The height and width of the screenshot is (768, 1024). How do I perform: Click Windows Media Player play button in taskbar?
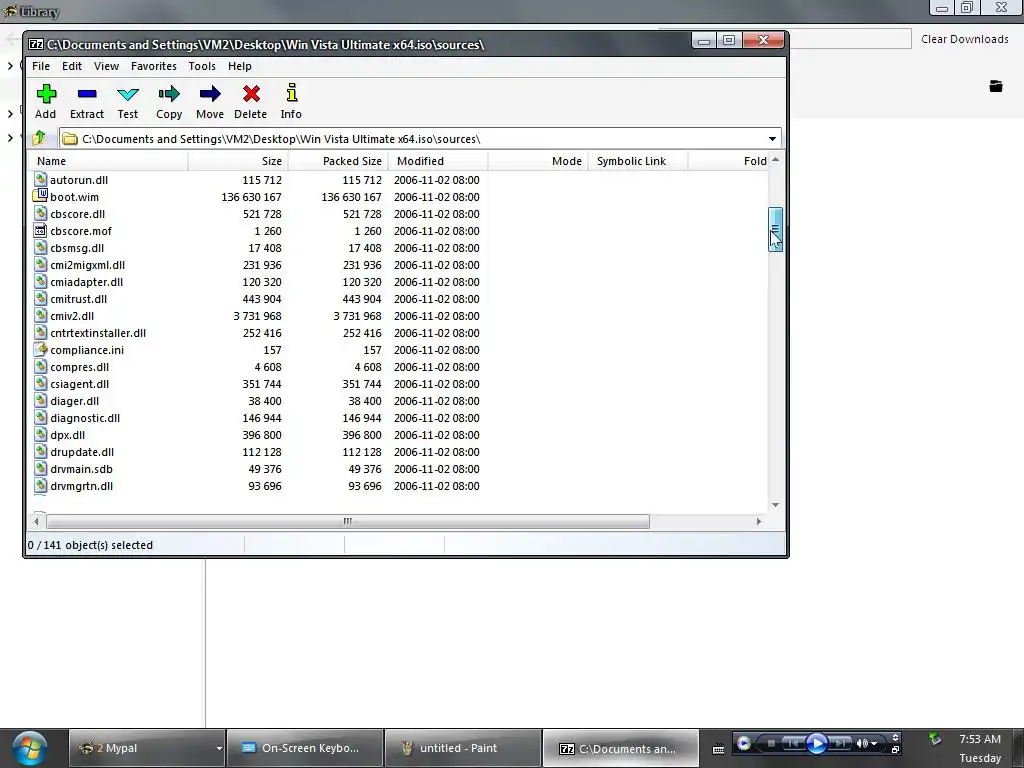pos(816,743)
